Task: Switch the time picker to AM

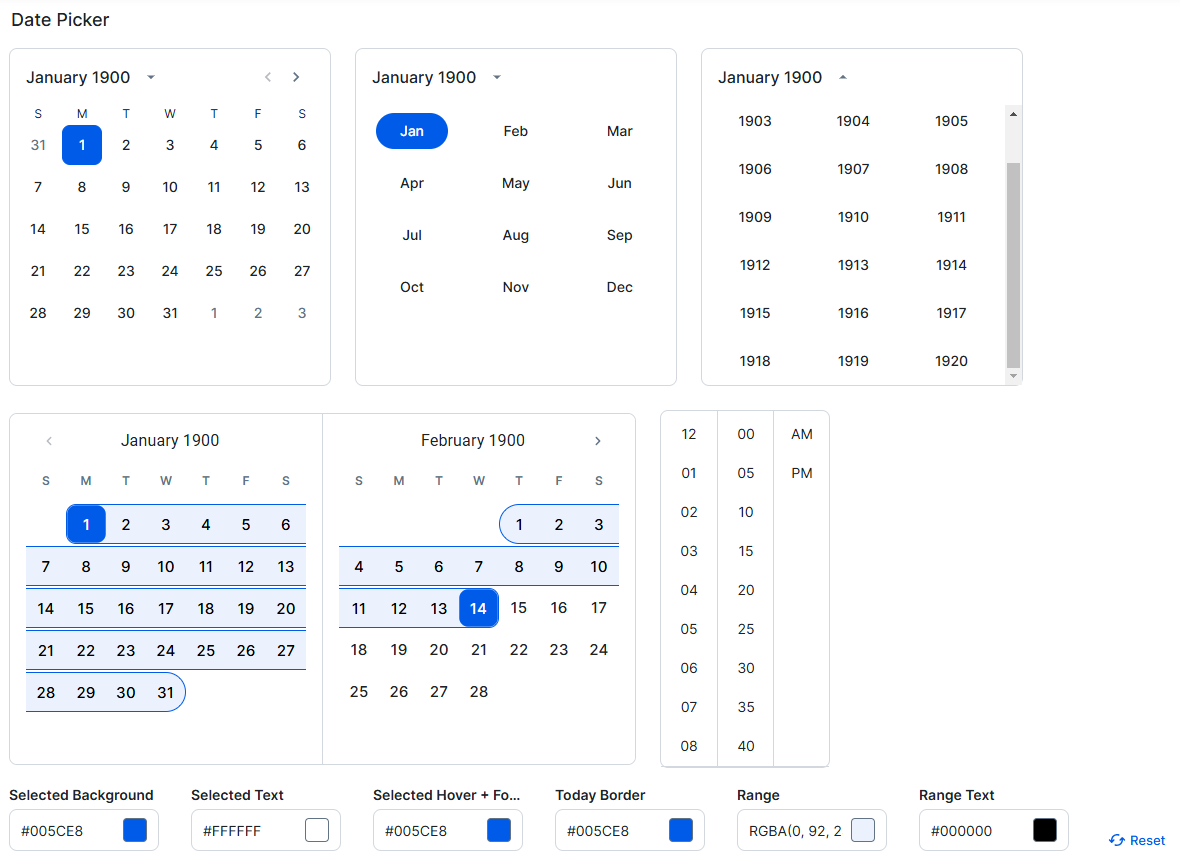Action: (x=801, y=433)
